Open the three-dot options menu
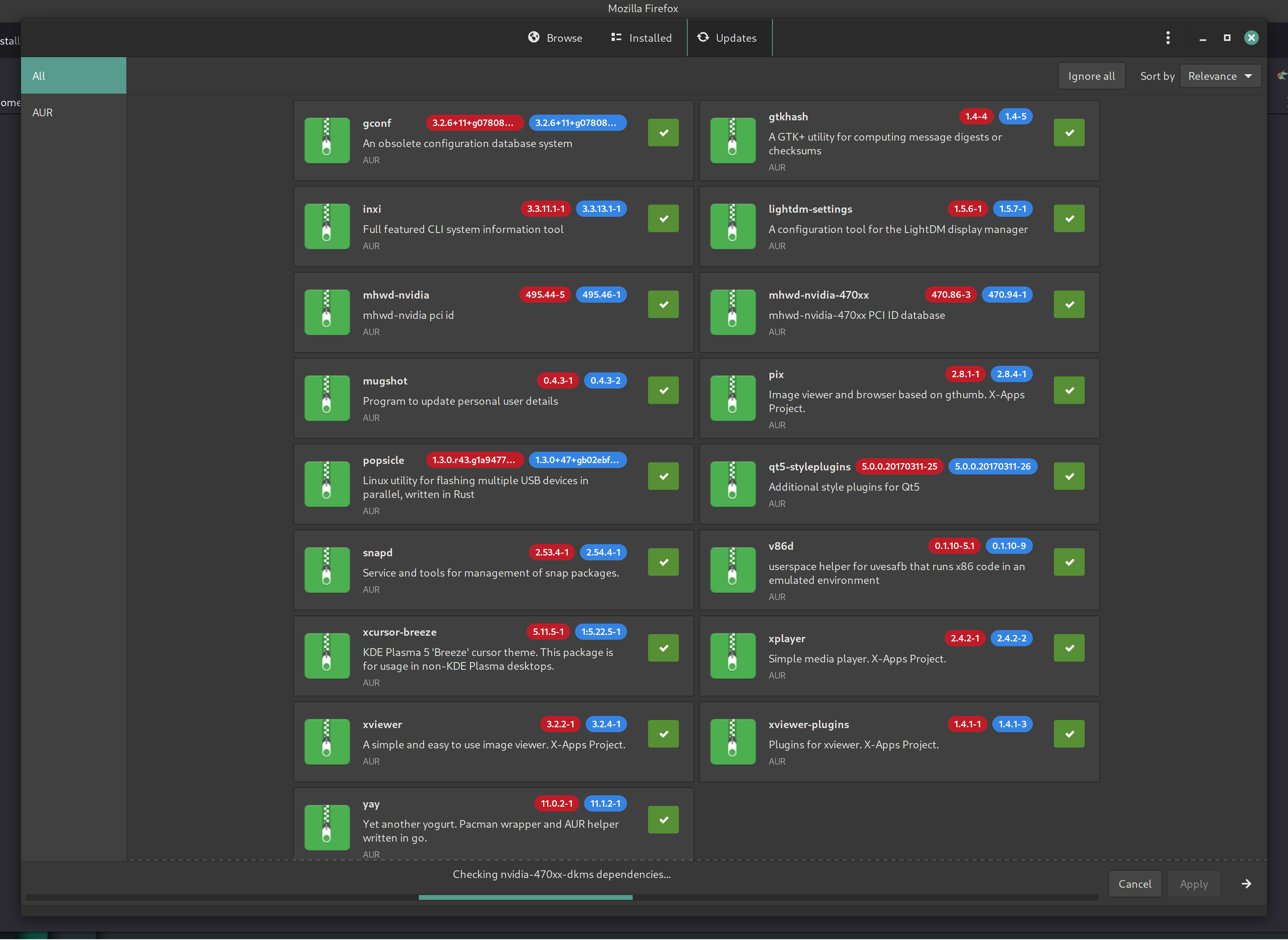Image resolution: width=1288 pixels, height=940 pixels. point(1167,38)
